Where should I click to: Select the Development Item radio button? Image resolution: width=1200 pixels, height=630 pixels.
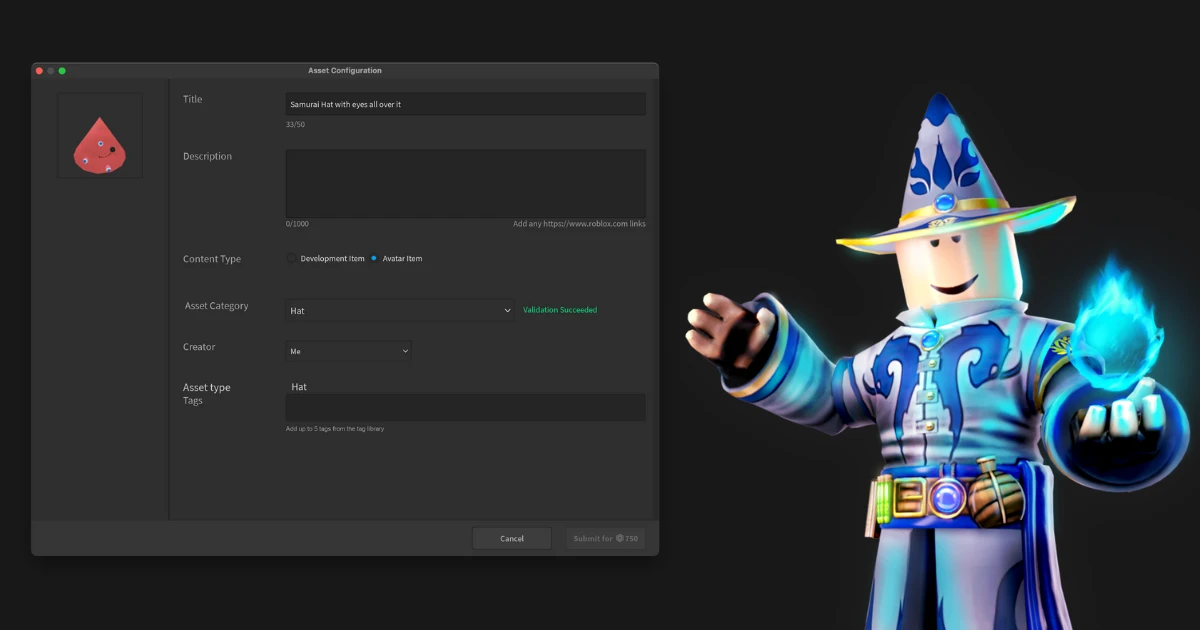(291, 258)
